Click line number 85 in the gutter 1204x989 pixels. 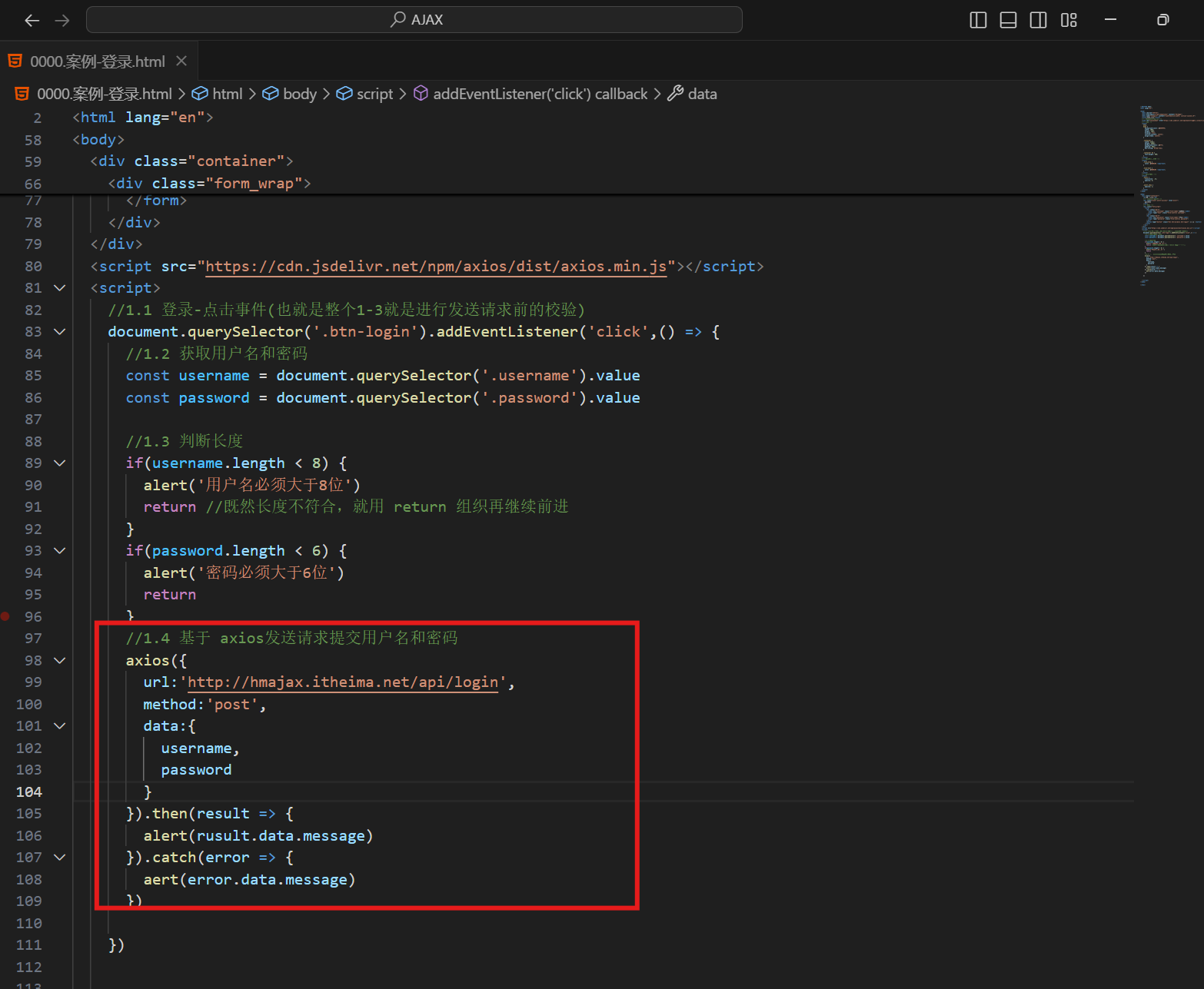pyautogui.click(x=33, y=376)
